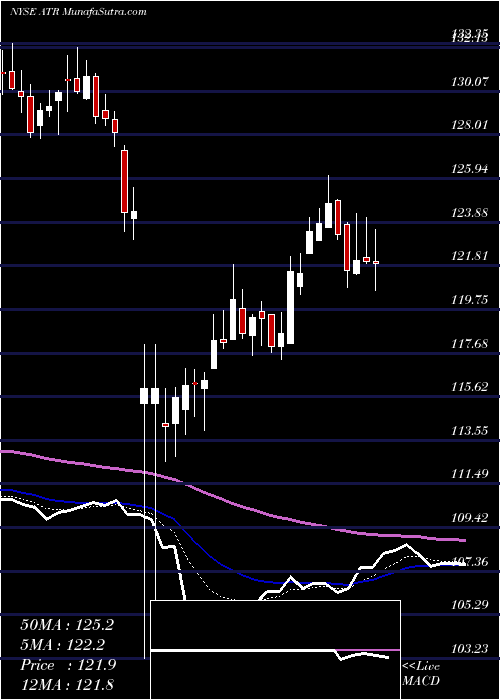Click the last red candle near 121.81
The width and height of the screenshot is (500, 700).
376,262
